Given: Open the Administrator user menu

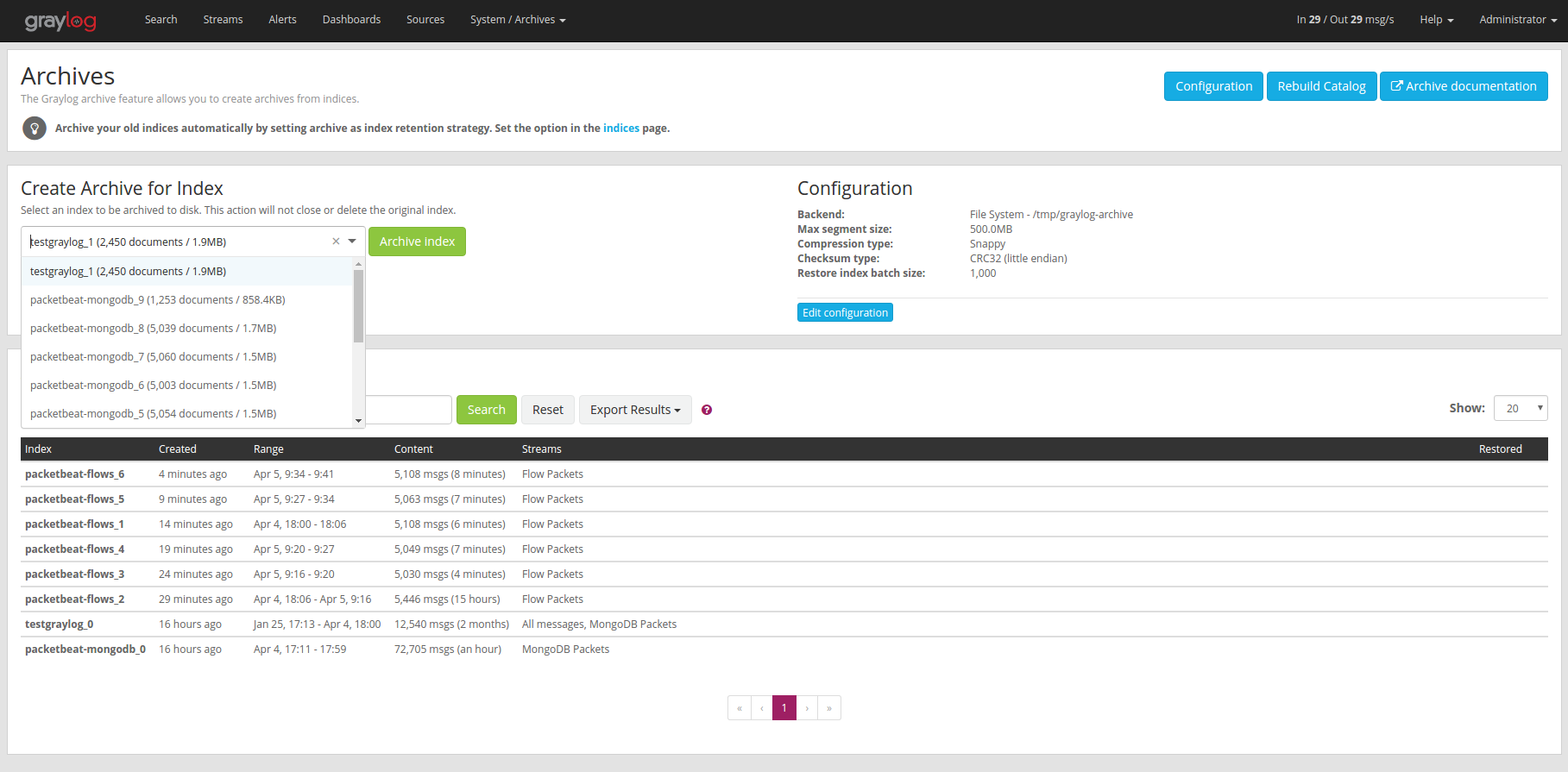Looking at the screenshot, I should [1518, 20].
